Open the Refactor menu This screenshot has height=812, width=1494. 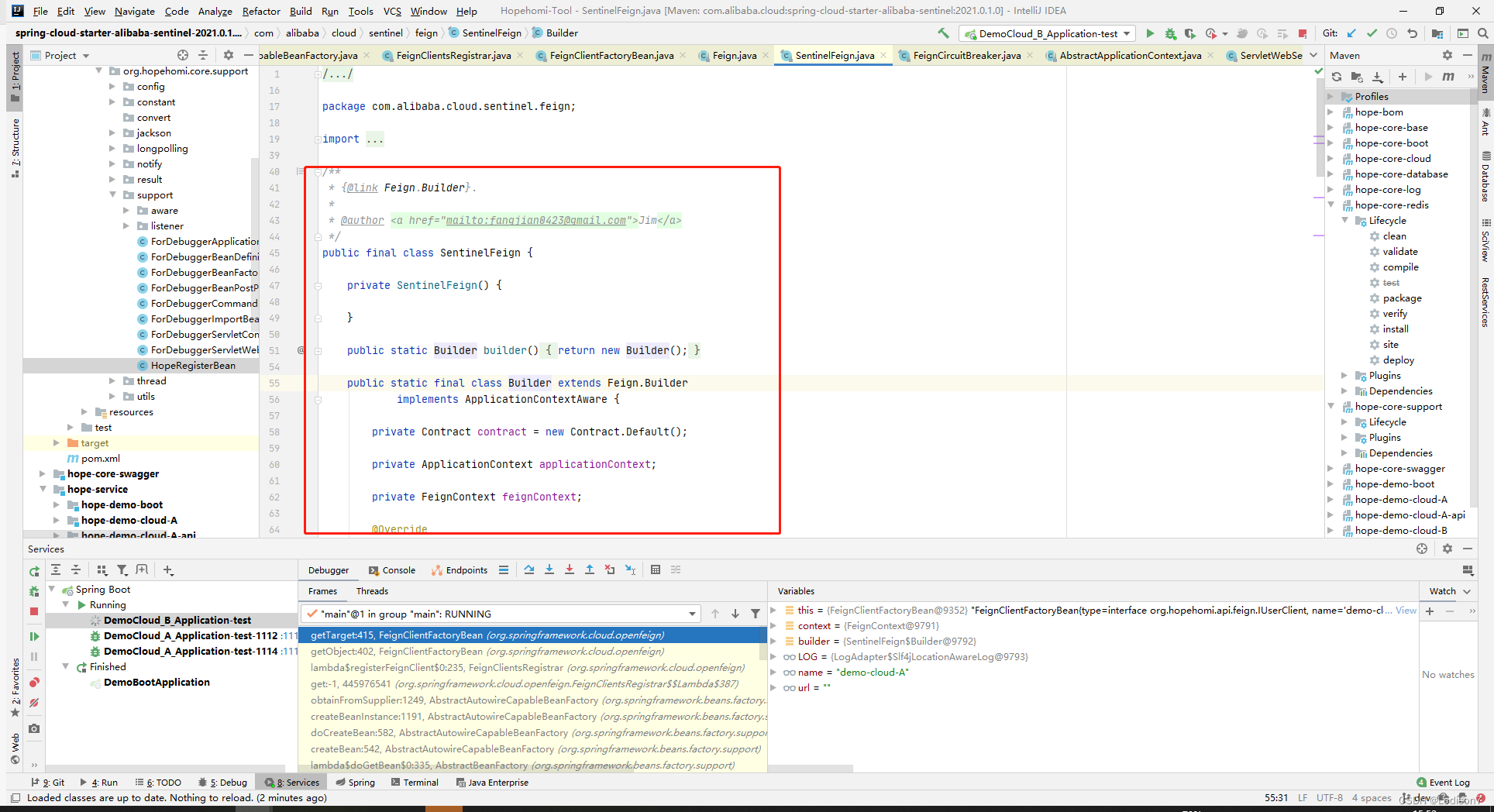261,11
